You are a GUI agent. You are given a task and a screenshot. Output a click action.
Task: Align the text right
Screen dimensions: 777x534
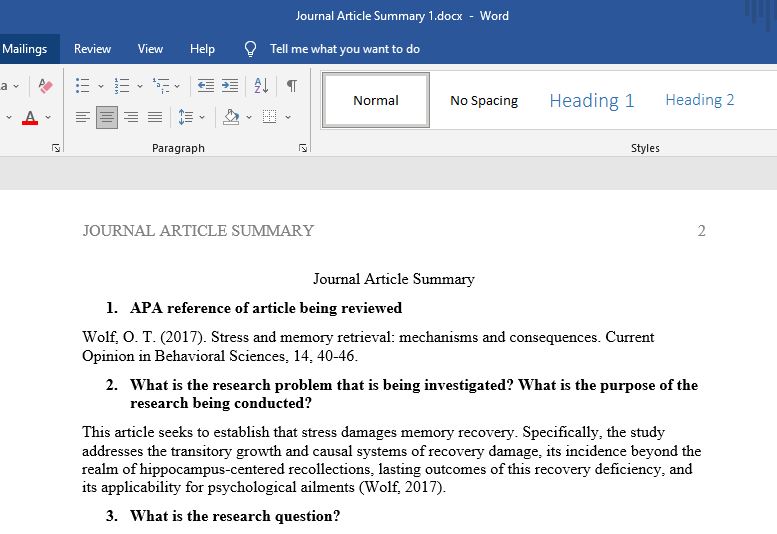click(131, 117)
